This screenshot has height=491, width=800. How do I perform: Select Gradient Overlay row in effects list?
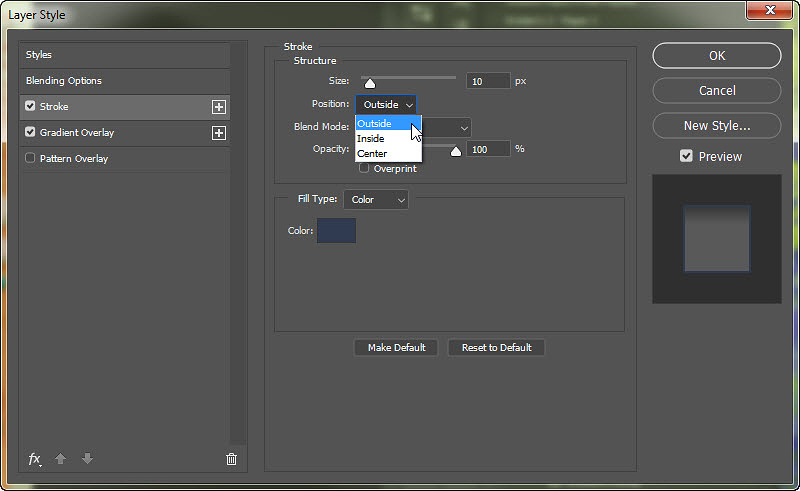[x=125, y=133]
